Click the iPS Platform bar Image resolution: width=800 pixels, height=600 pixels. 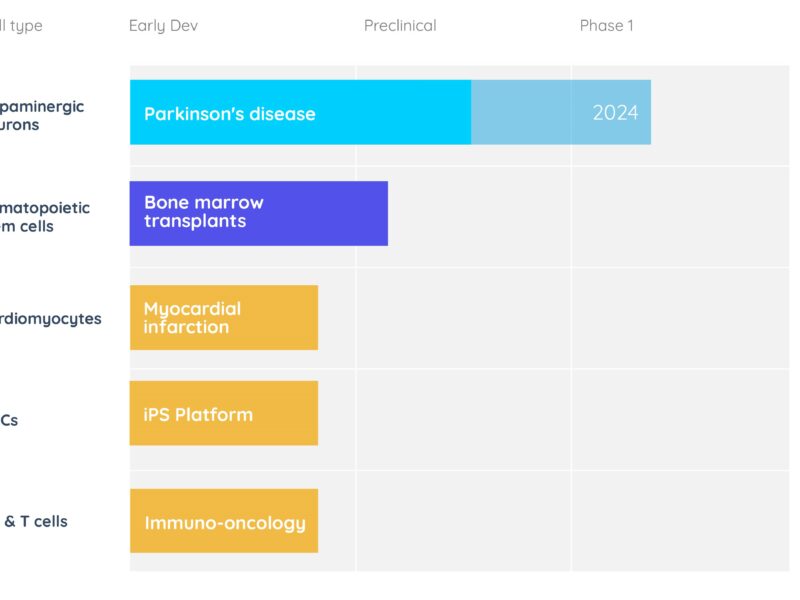tap(224, 413)
